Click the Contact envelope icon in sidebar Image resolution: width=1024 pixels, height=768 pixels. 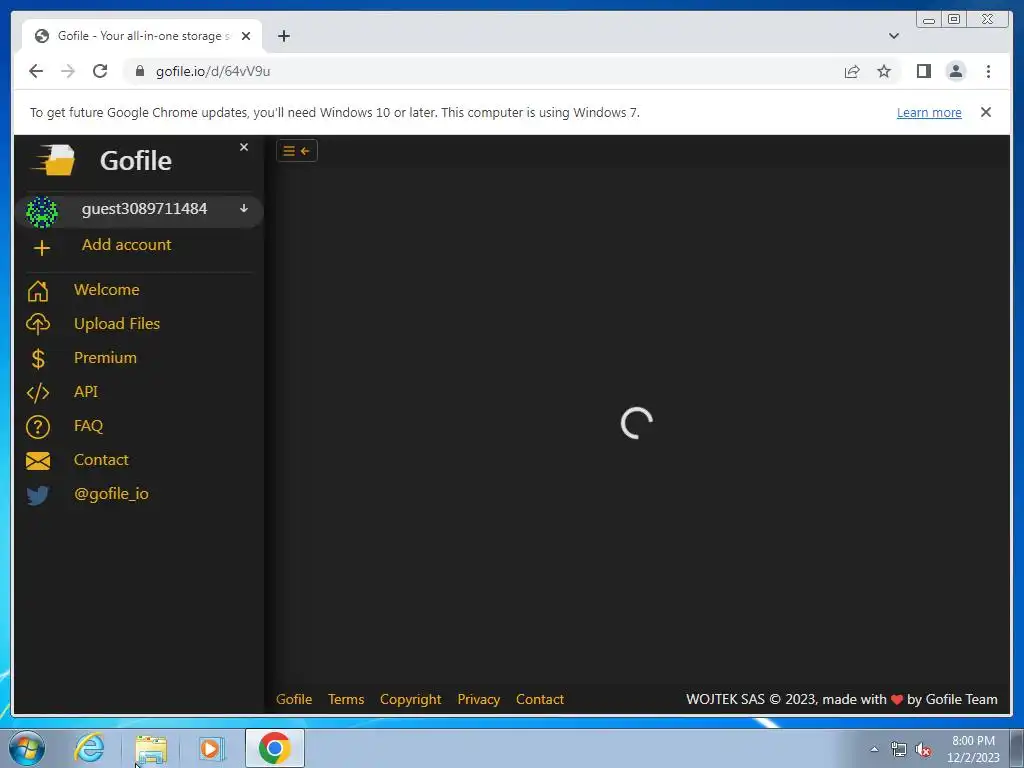(38, 460)
